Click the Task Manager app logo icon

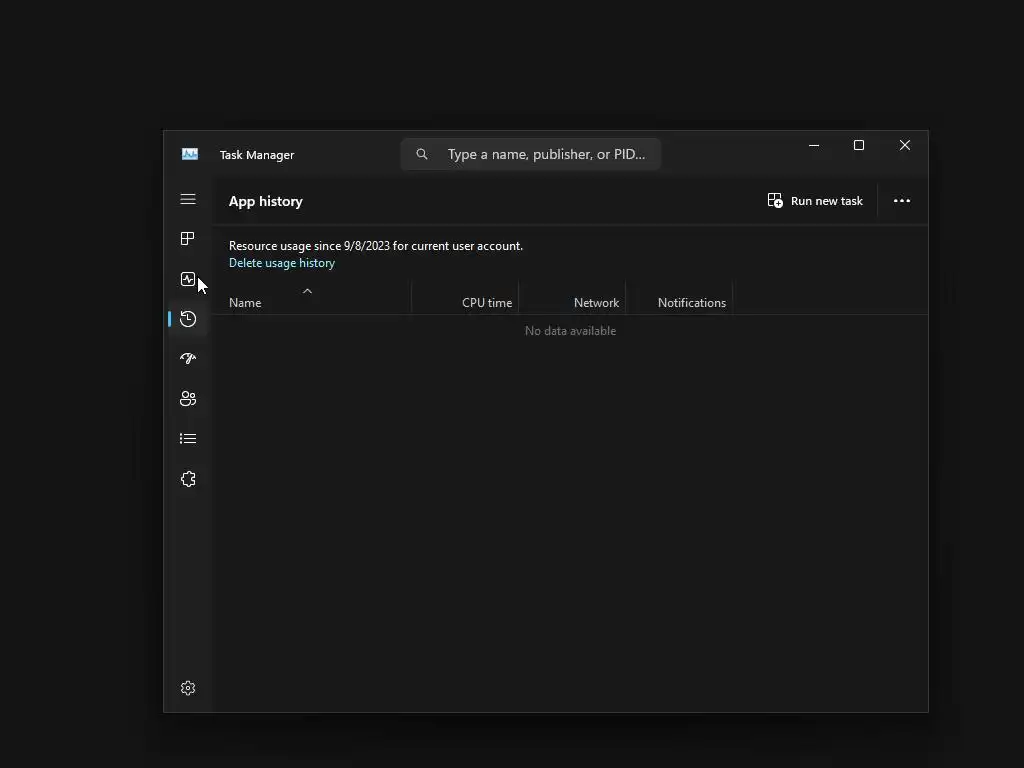click(x=189, y=154)
